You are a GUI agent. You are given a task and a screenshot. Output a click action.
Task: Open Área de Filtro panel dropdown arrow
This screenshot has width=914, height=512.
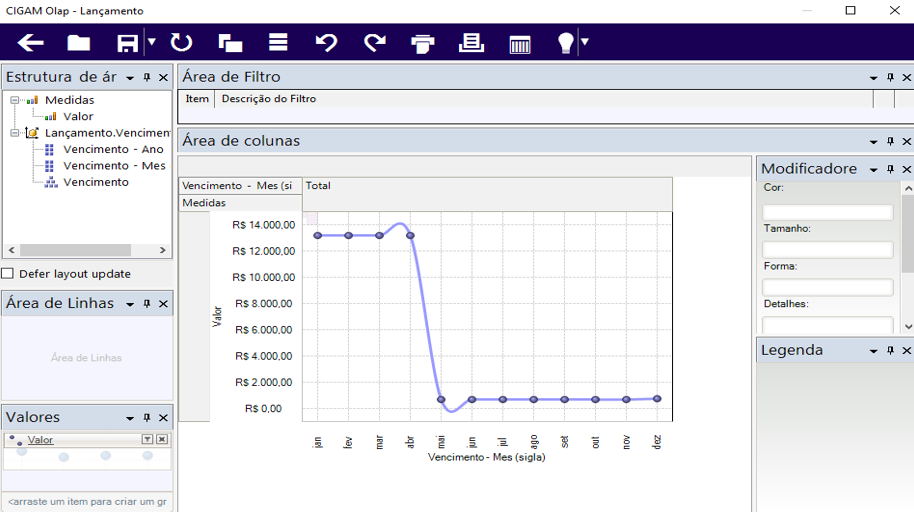pos(873,78)
